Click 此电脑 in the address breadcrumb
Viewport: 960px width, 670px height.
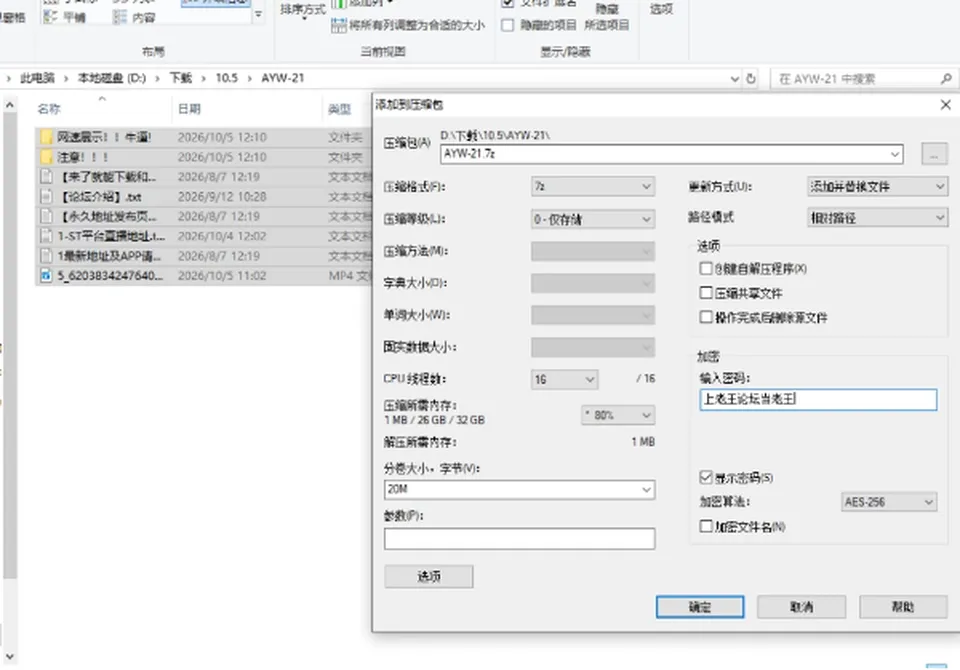pos(37,78)
